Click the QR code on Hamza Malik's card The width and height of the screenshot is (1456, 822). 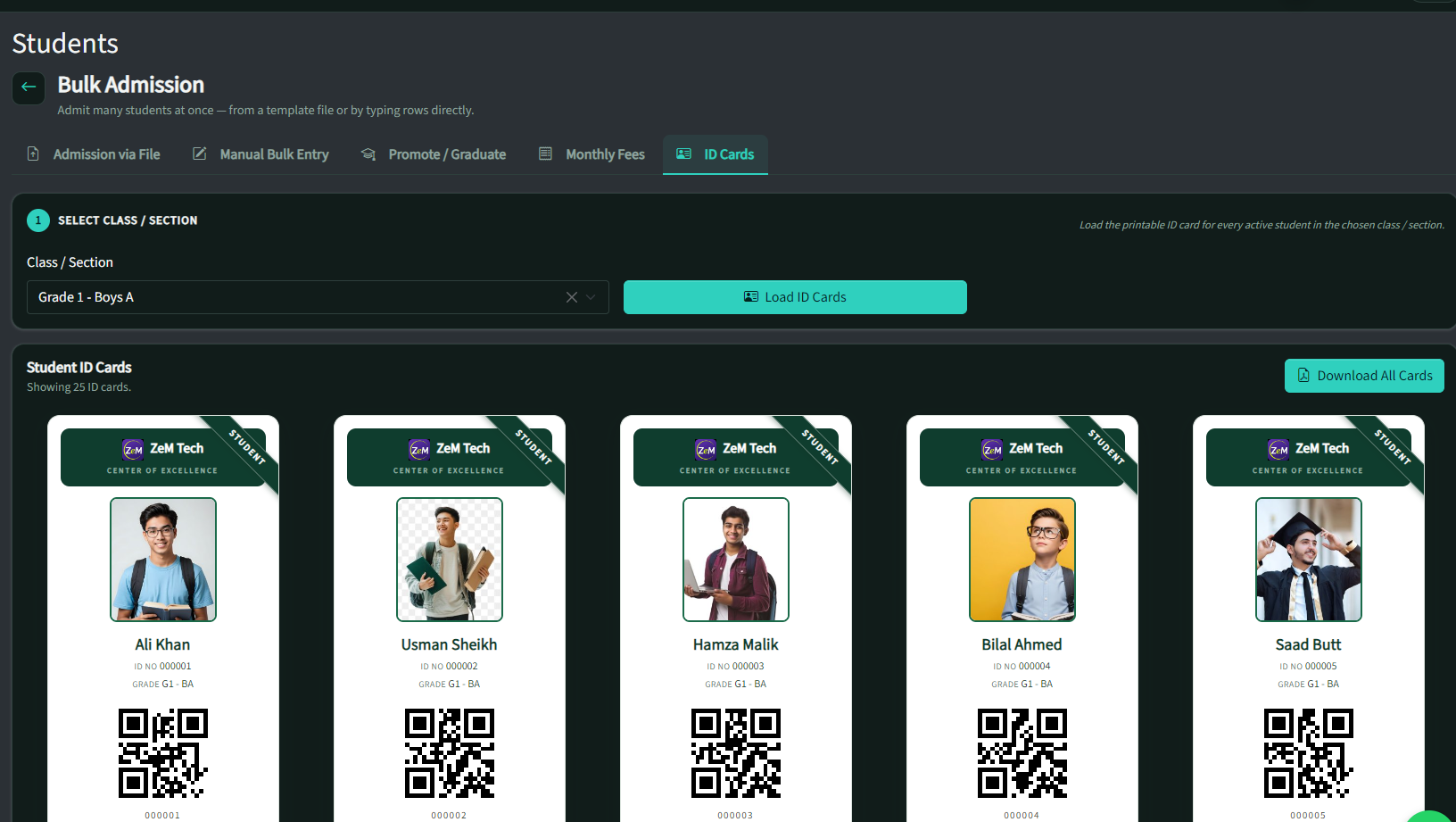point(736,753)
